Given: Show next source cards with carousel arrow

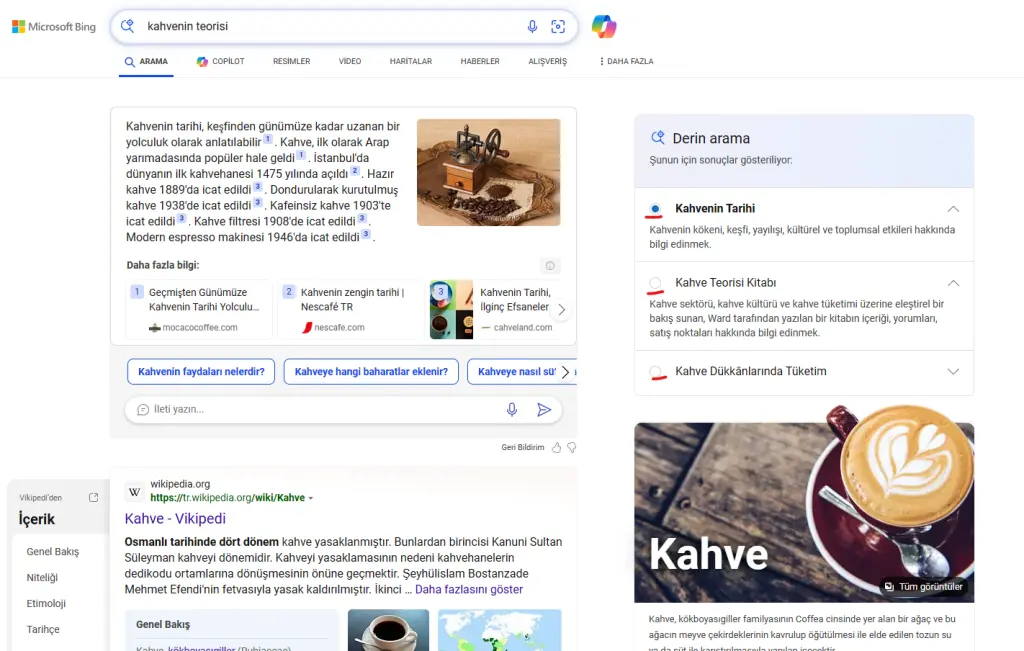Looking at the screenshot, I should 562,310.
